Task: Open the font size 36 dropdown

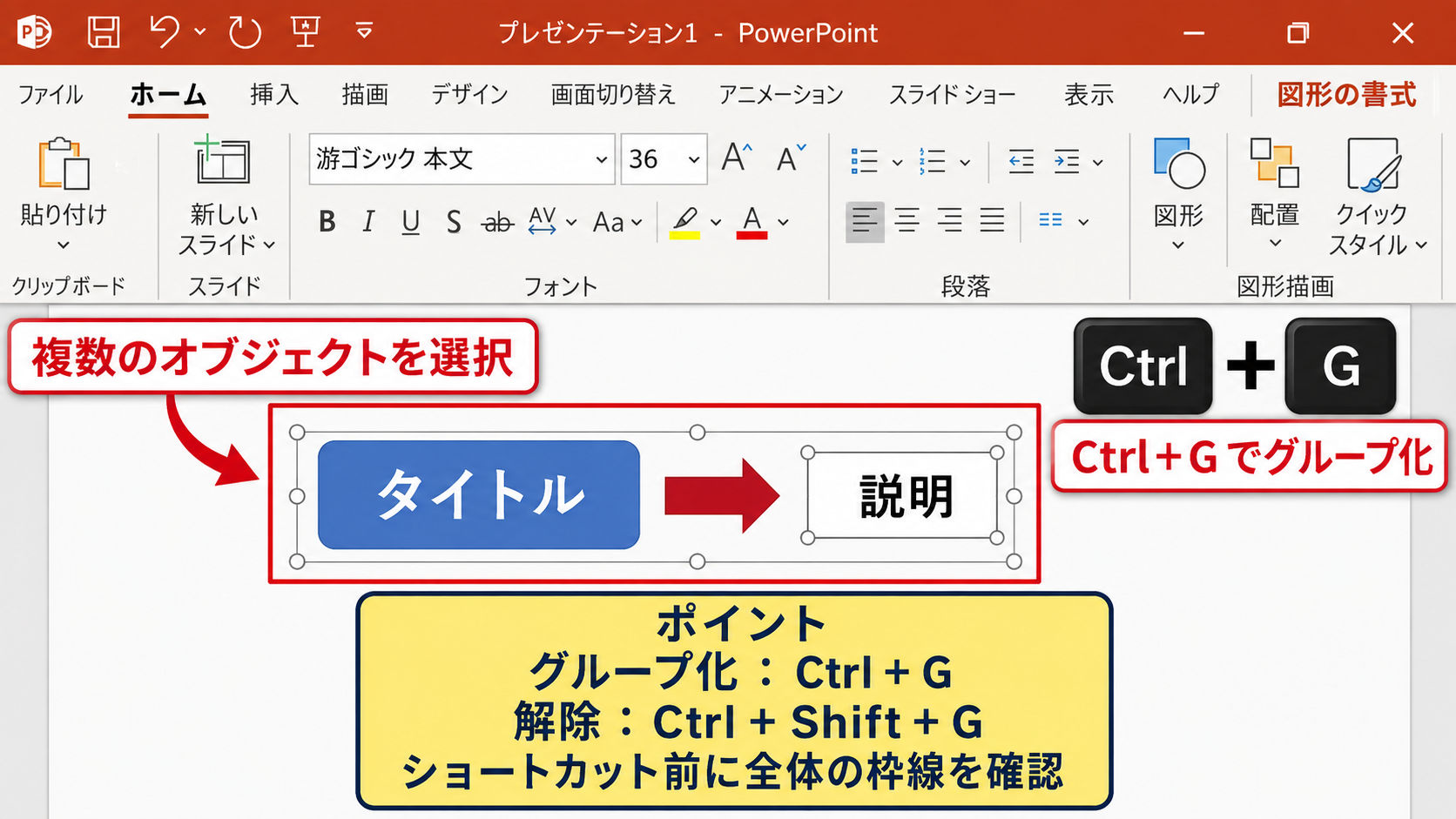Action: (694, 159)
